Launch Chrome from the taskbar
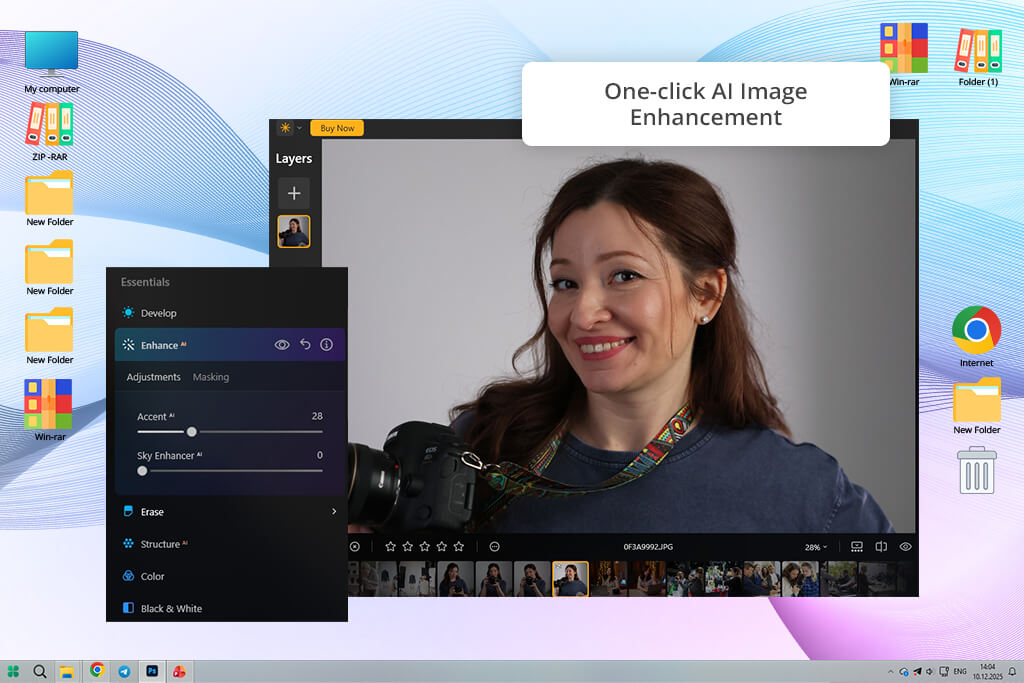The width and height of the screenshot is (1024, 683). (97, 670)
